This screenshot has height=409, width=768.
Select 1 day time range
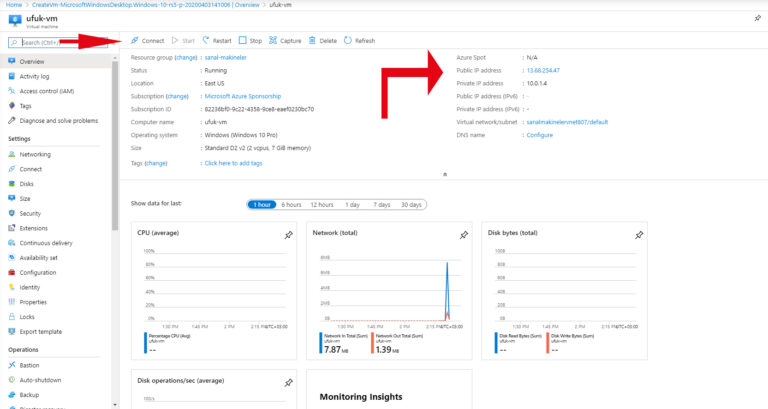pyautogui.click(x=352, y=205)
